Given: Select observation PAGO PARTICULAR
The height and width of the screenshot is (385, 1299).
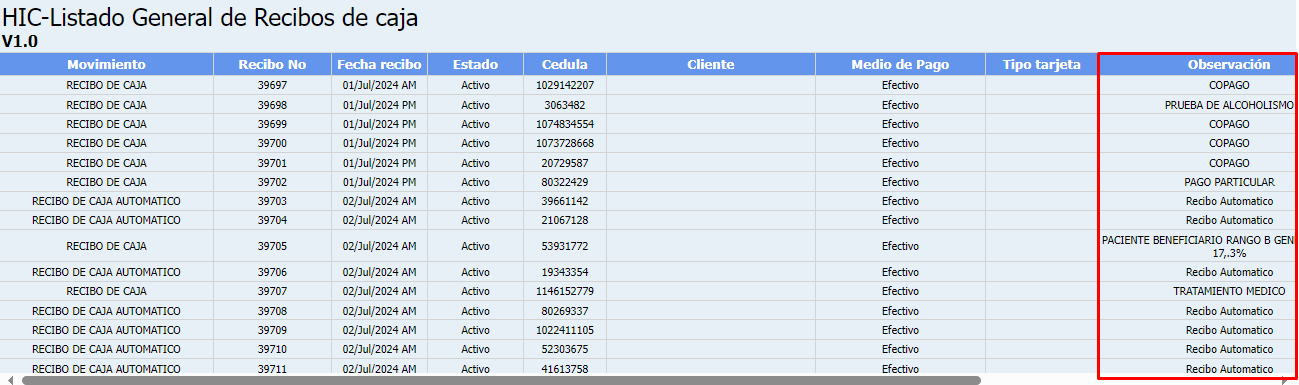Looking at the screenshot, I should point(1229,182).
